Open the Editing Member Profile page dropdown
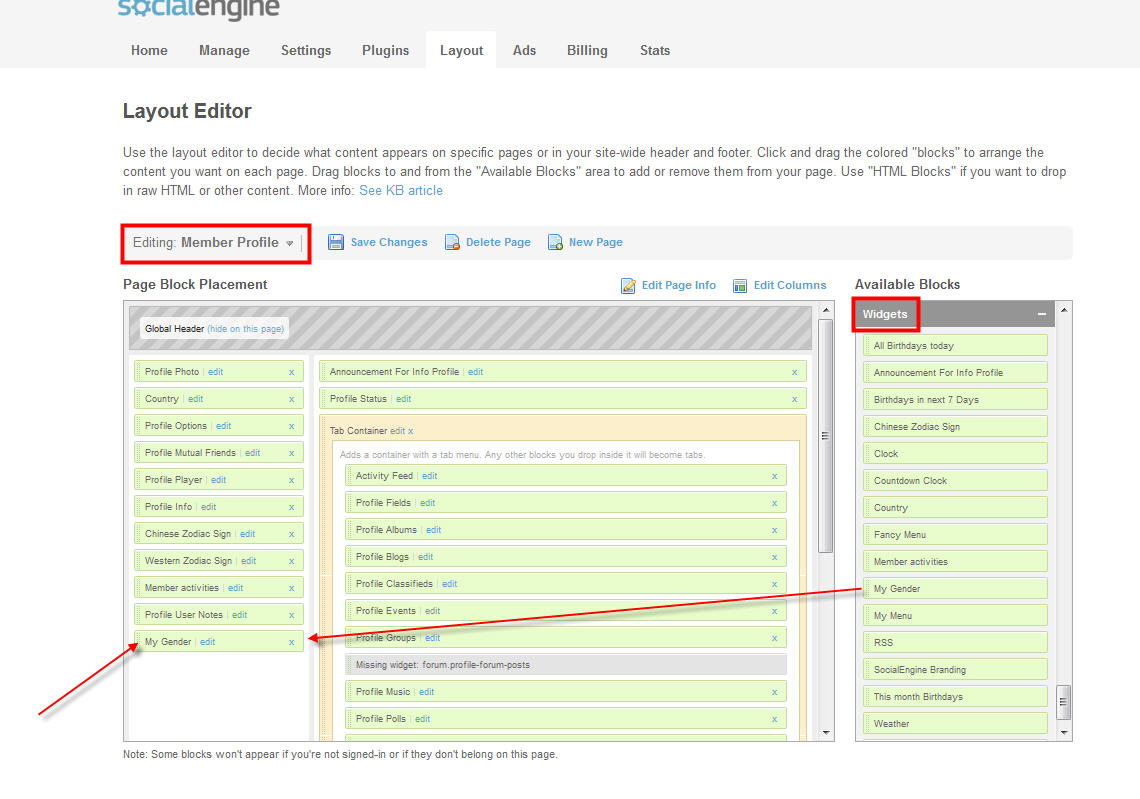1140x799 pixels. point(289,243)
